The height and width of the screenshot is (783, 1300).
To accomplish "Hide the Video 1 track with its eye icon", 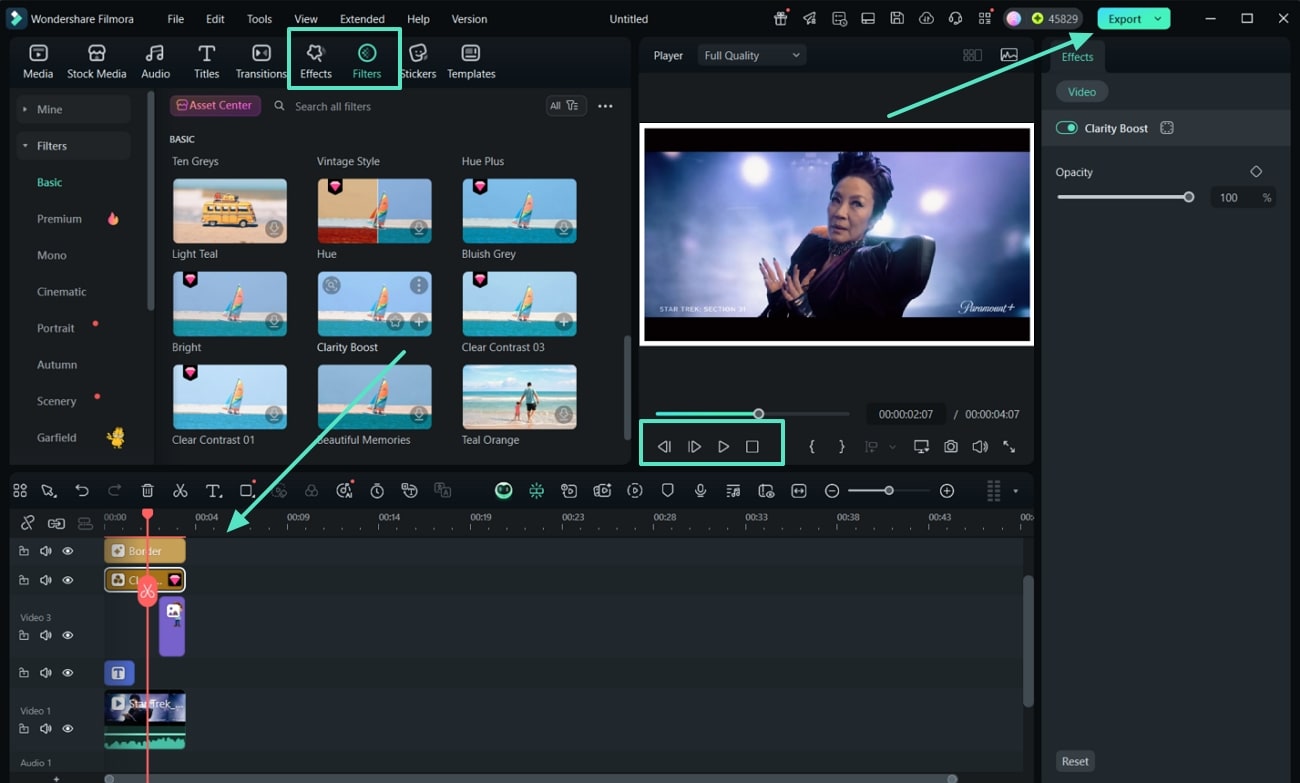I will [68, 729].
